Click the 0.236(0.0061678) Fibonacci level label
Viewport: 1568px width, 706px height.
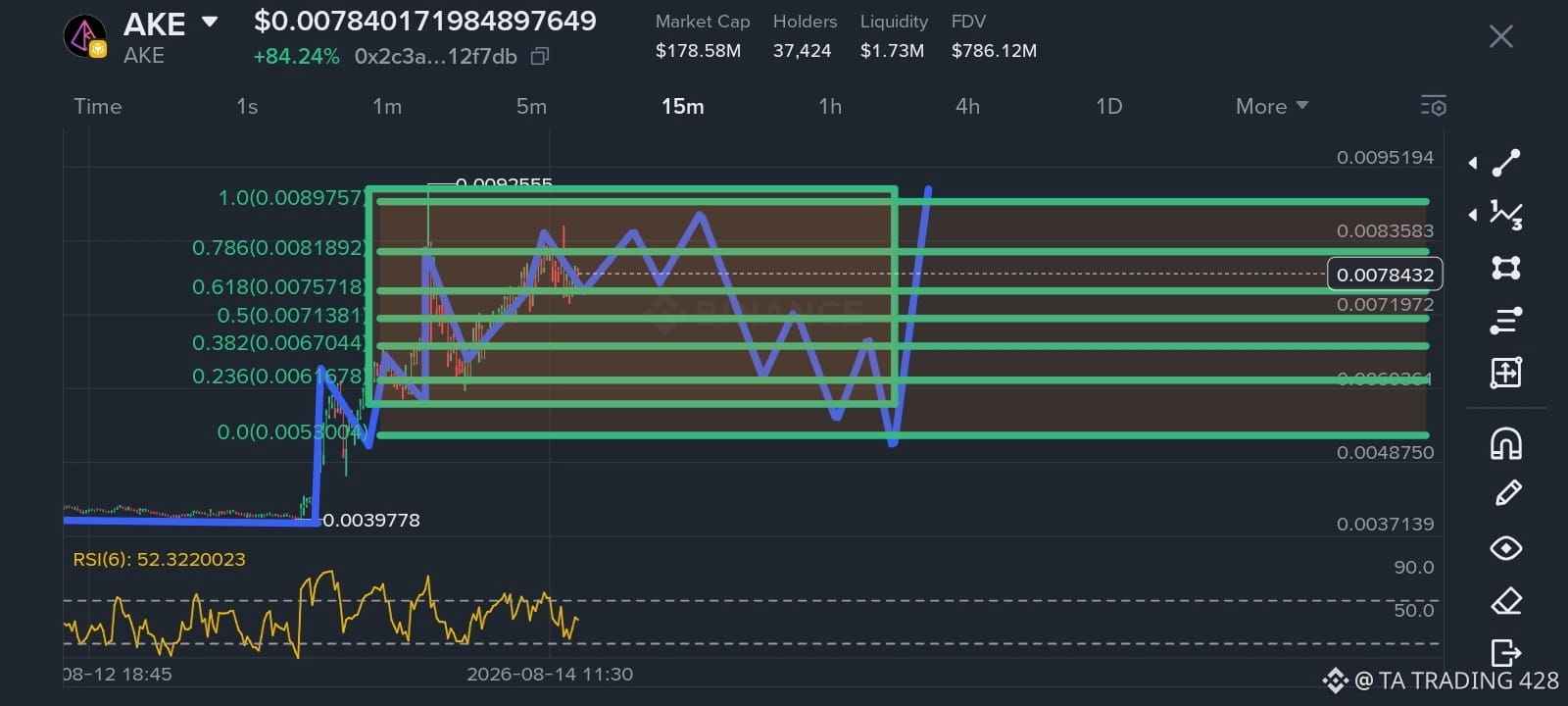278,377
